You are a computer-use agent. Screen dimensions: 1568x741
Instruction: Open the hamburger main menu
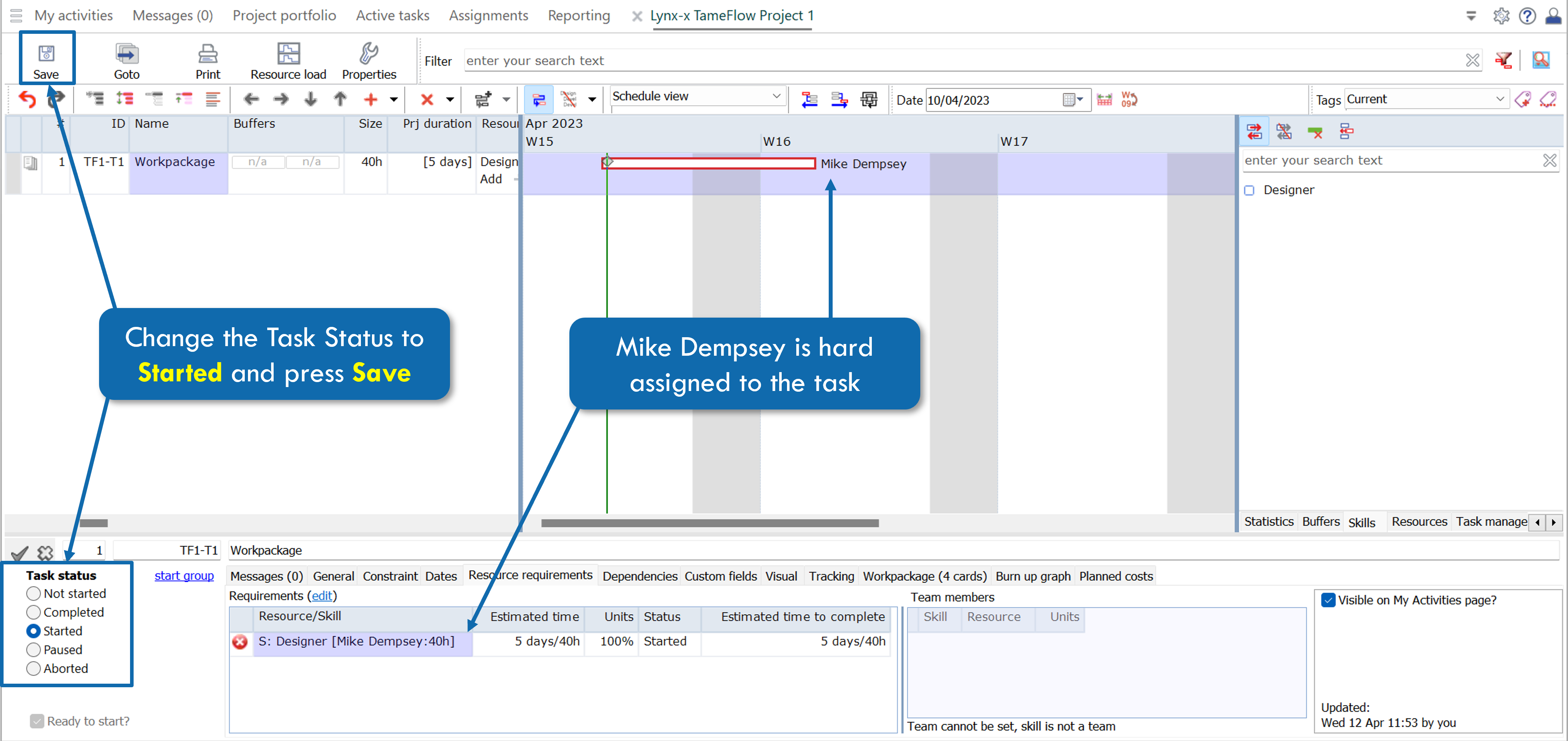pyautogui.click(x=16, y=15)
